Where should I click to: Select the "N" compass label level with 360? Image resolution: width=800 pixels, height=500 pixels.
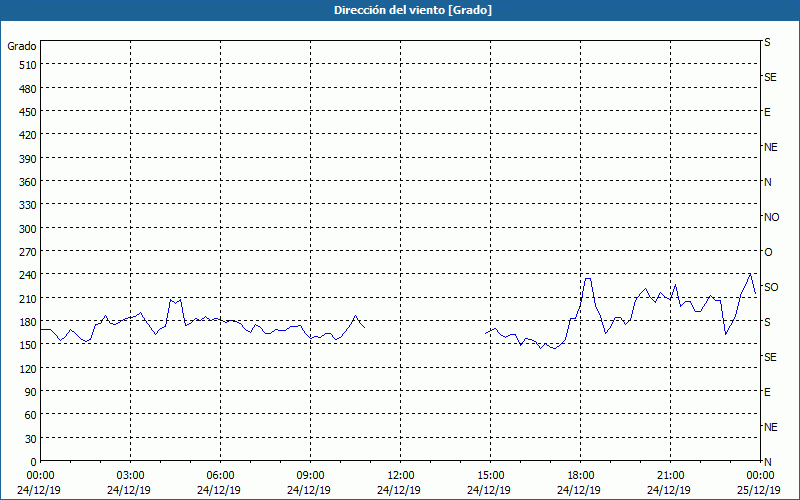pos(767,182)
